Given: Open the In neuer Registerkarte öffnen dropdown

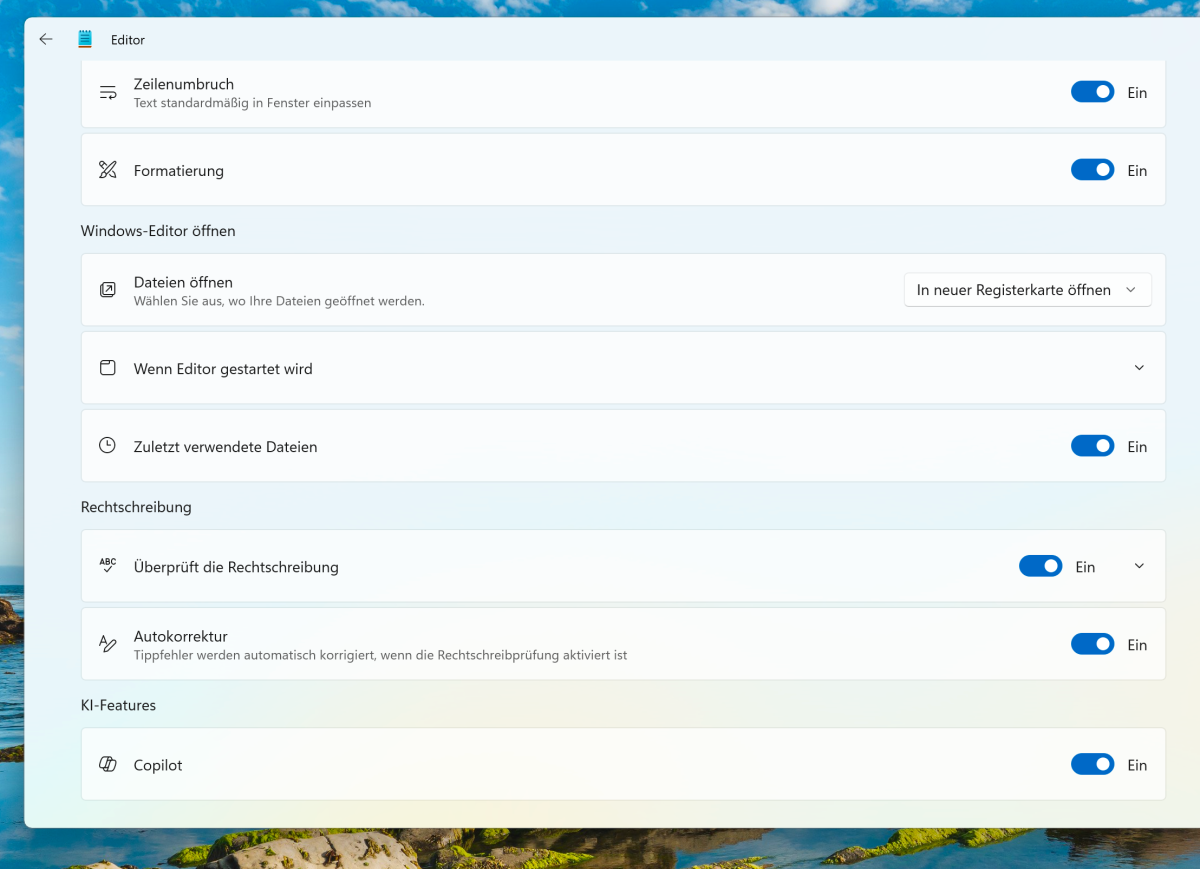Looking at the screenshot, I should [1028, 290].
